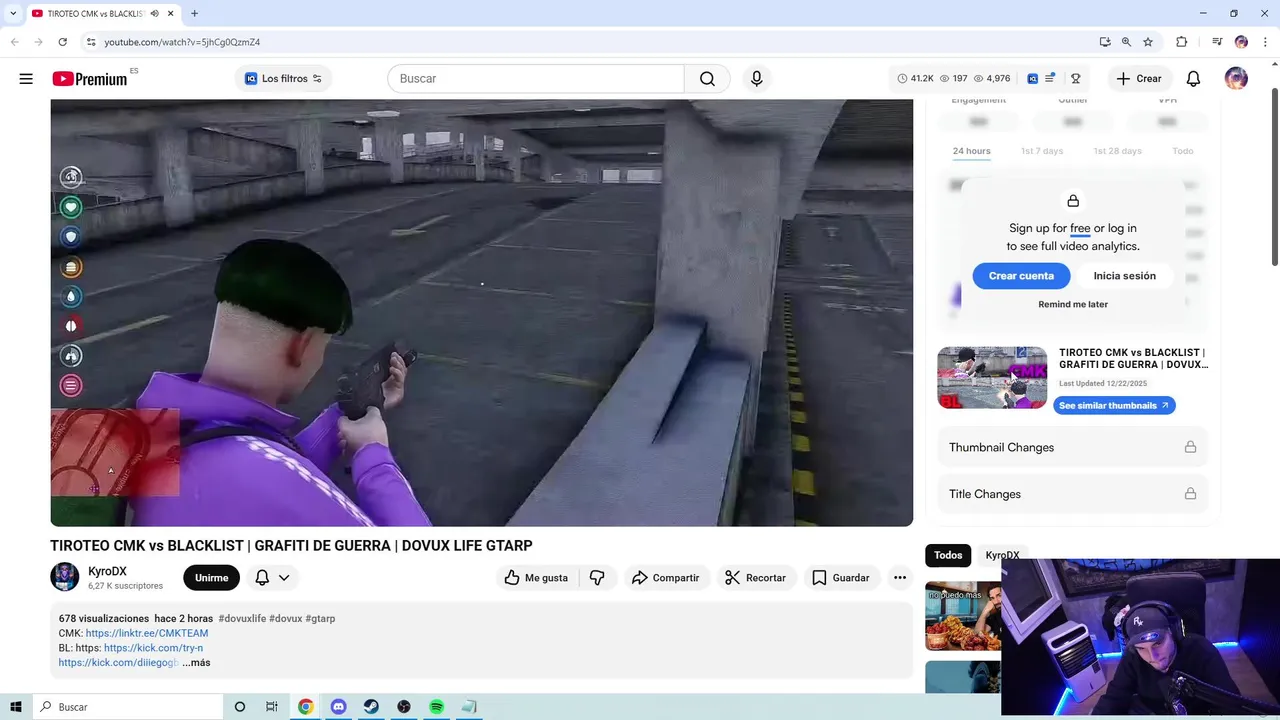The image size is (1280, 720).
Task: Click the Crear cuenta button
Action: click(x=1021, y=276)
